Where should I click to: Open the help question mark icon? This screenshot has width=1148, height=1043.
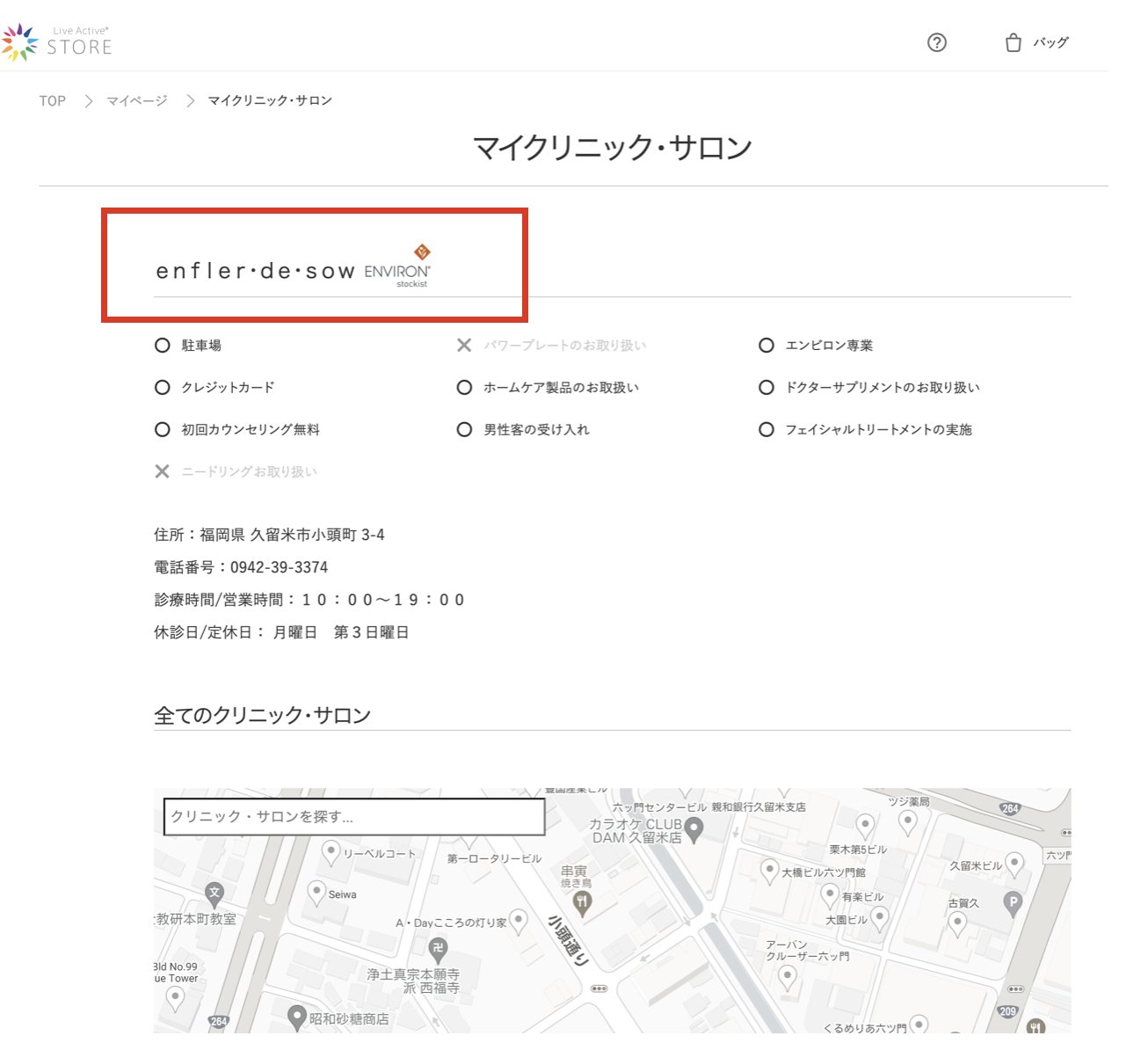937,42
